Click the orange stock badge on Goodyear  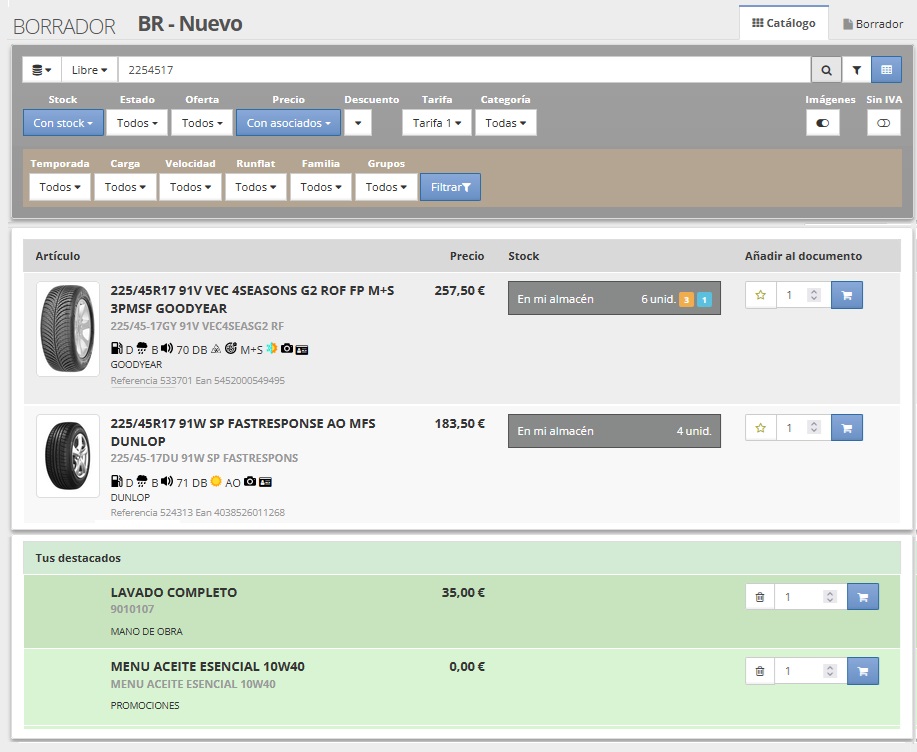687,299
